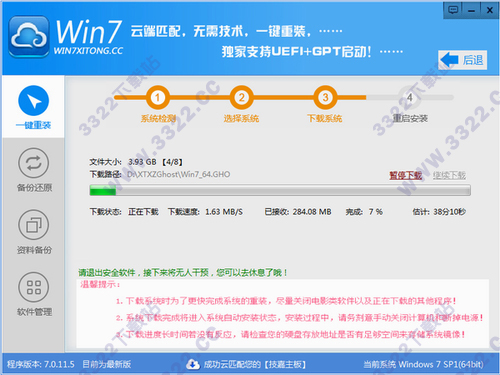Image resolution: width=500 pixels, height=375 pixels.
Task: Click the 程序版本 7.0.11.5 status text
Action: click(41, 364)
